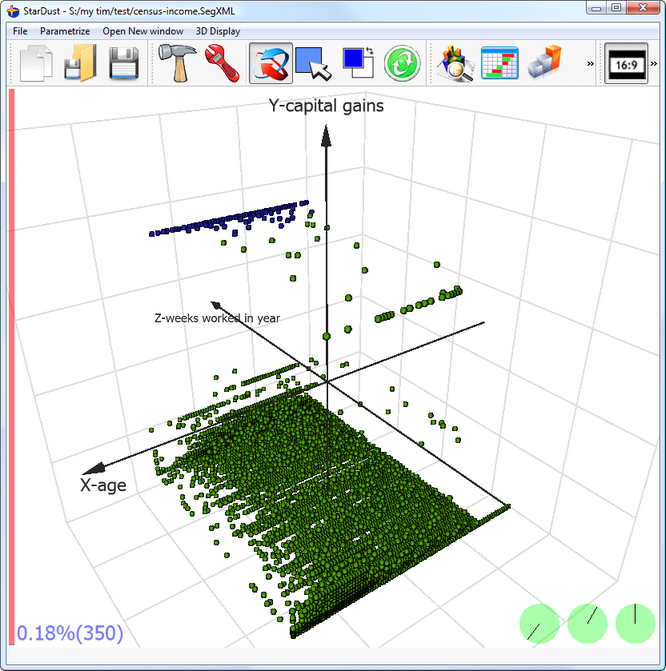Screen dimensions: 666x671
Task: Open file via folder-with-disk icon
Action: tap(80, 63)
